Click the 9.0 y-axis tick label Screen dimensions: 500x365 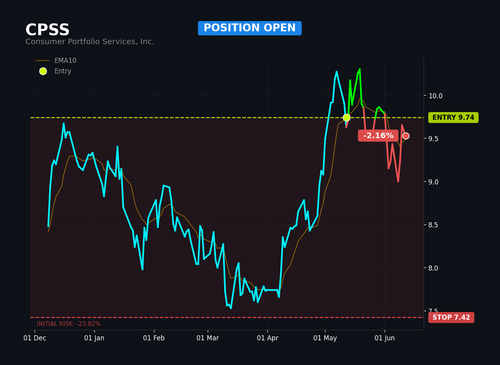433,182
